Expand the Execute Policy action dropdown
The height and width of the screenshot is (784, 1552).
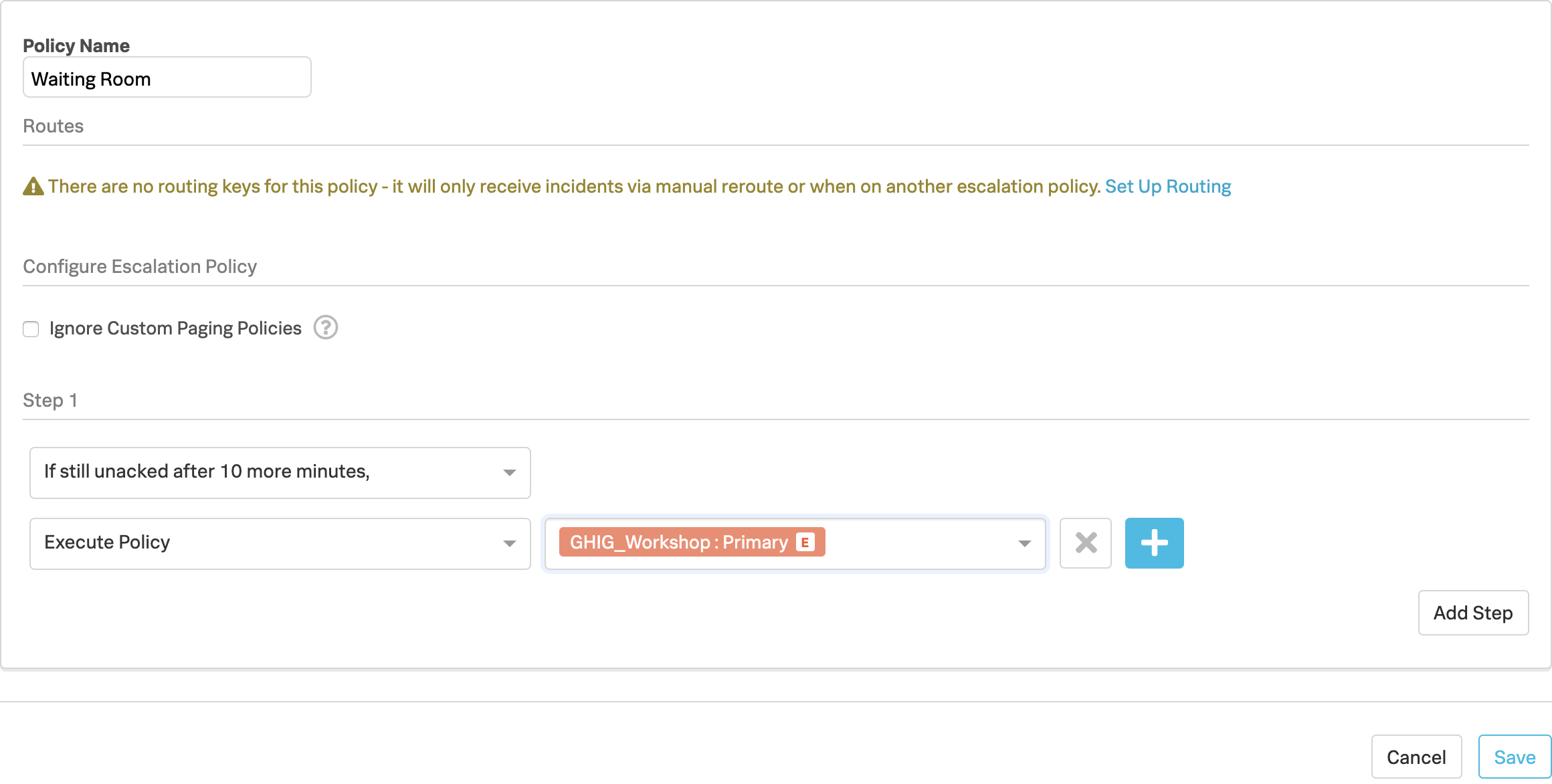tap(280, 543)
